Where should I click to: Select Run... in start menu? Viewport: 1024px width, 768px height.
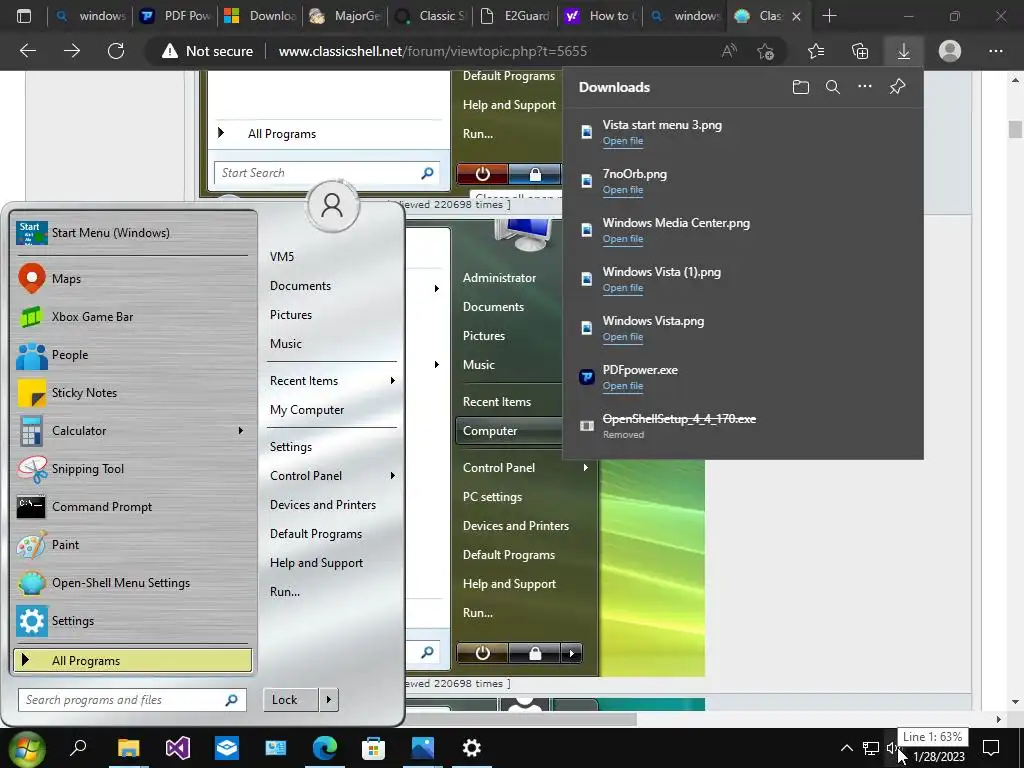pyautogui.click(x=285, y=592)
